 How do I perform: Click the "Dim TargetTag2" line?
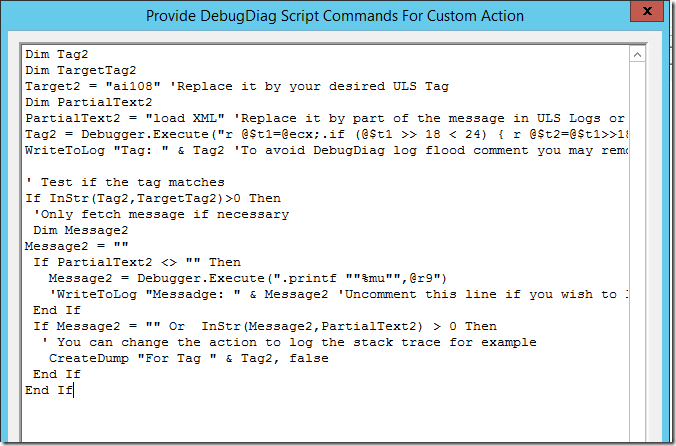pos(80,72)
